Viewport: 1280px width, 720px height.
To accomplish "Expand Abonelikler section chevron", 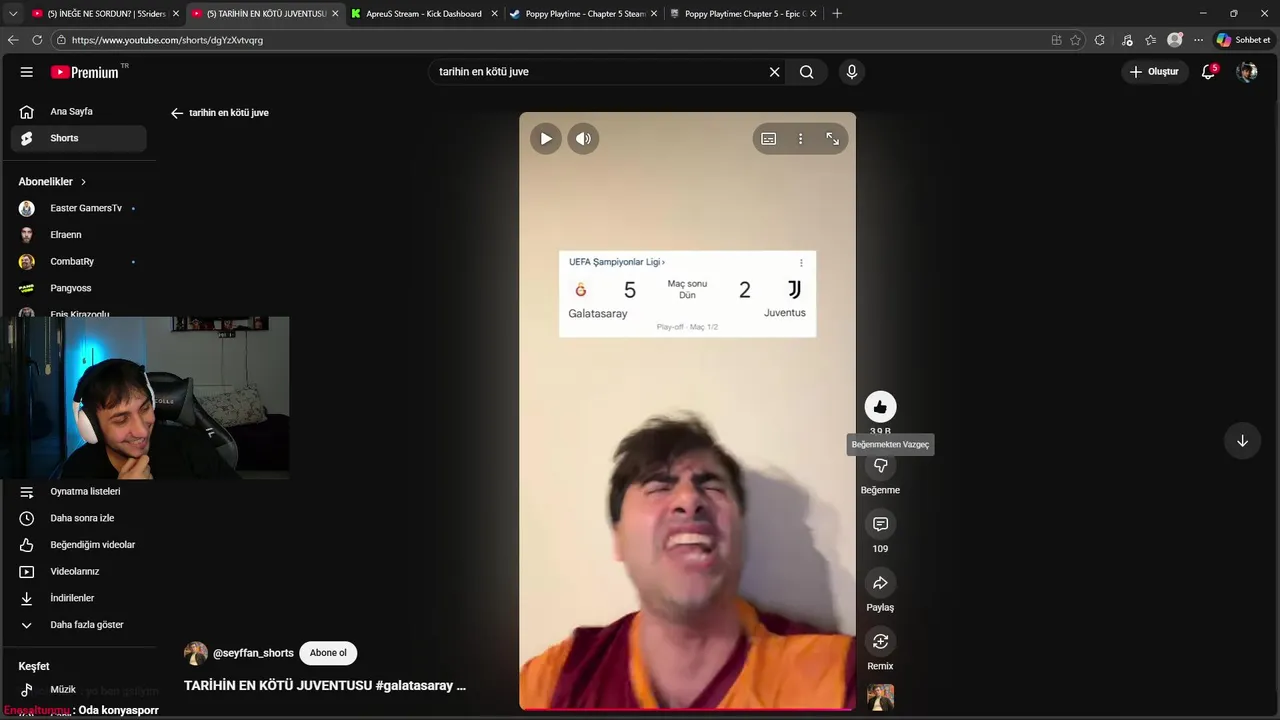I will point(83,182).
